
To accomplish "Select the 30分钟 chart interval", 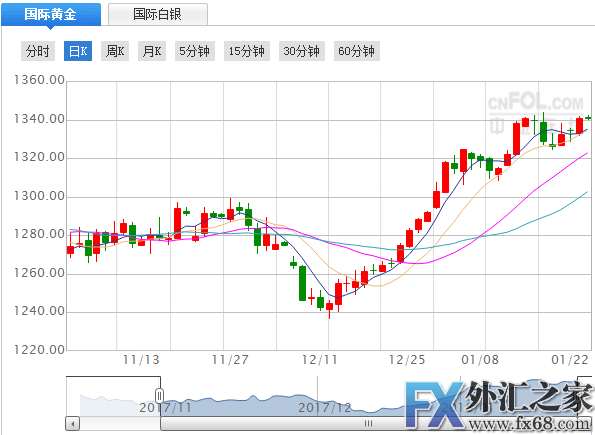I will click(302, 51).
